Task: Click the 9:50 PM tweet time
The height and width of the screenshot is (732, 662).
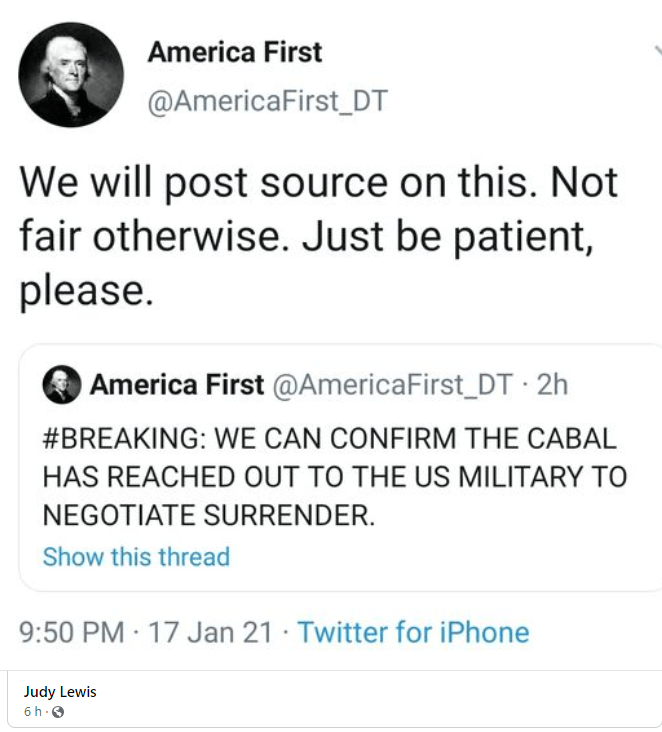Action: 72,632
